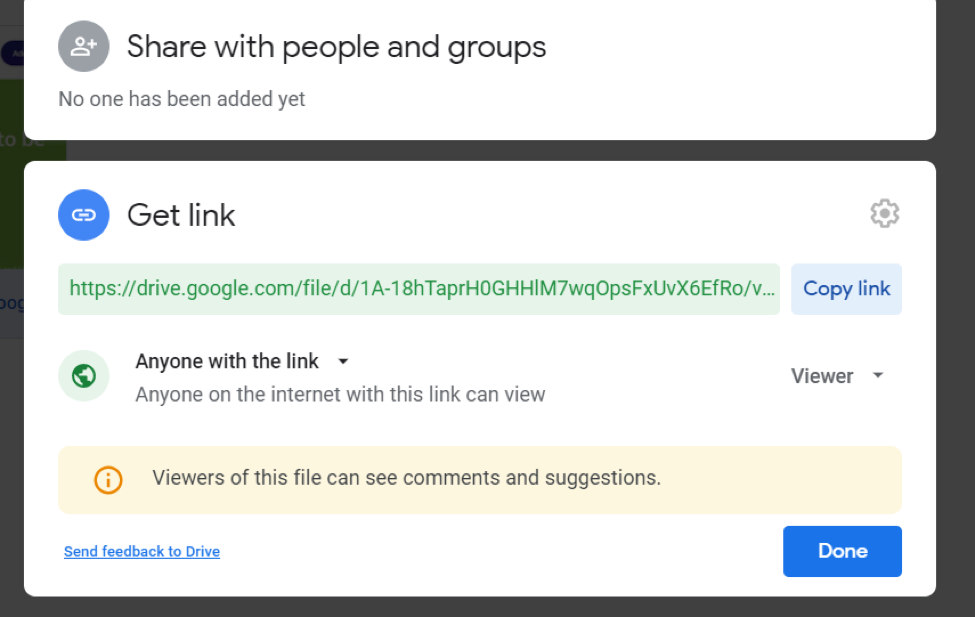
Task: Click the add-people icon in share section
Action: point(84,46)
